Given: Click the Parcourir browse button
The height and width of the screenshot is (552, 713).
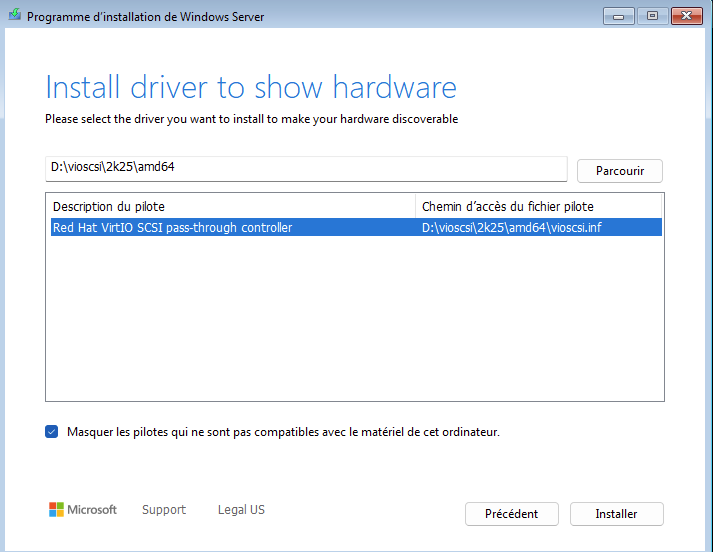Looking at the screenshot, I should pyautogui.click(x=619, y=171).
